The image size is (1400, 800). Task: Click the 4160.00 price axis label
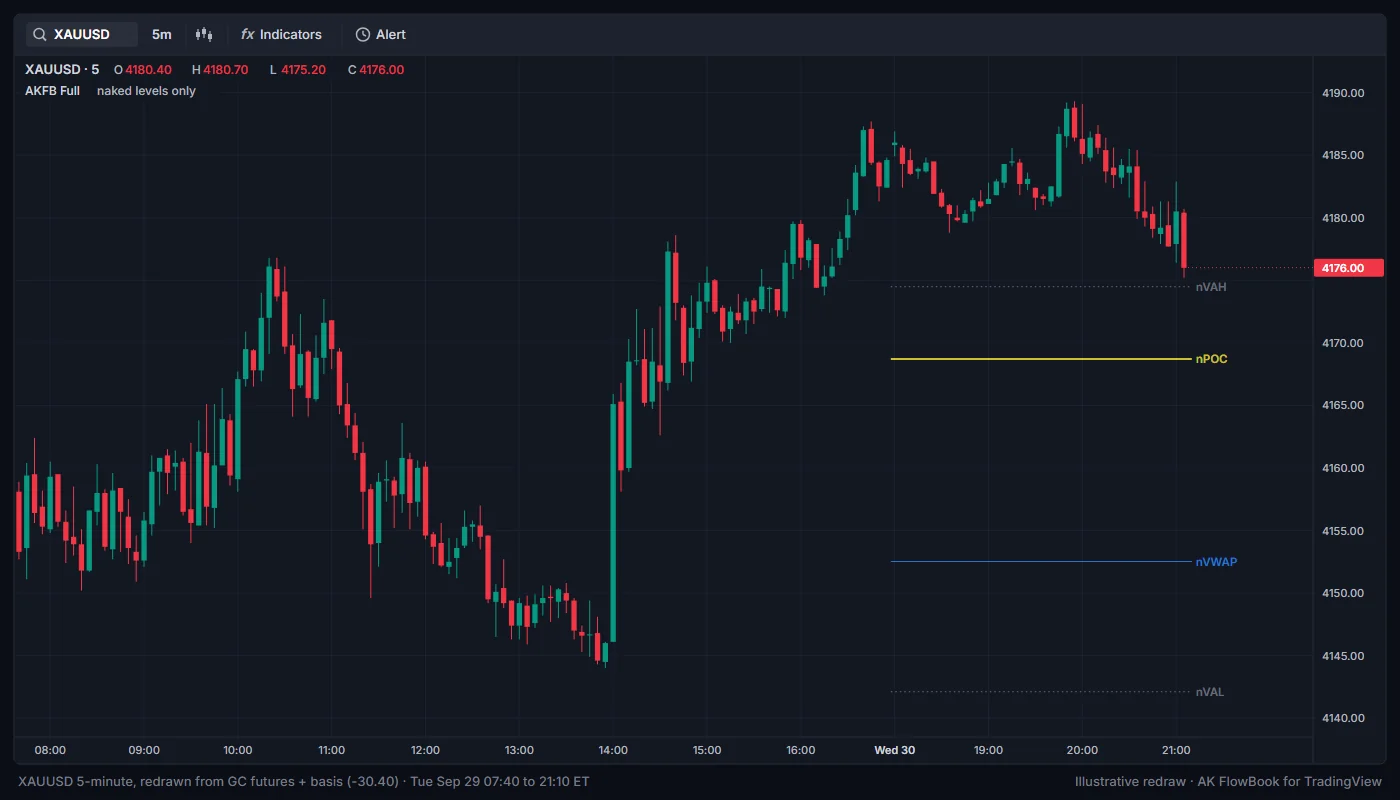coord(1343,468)
